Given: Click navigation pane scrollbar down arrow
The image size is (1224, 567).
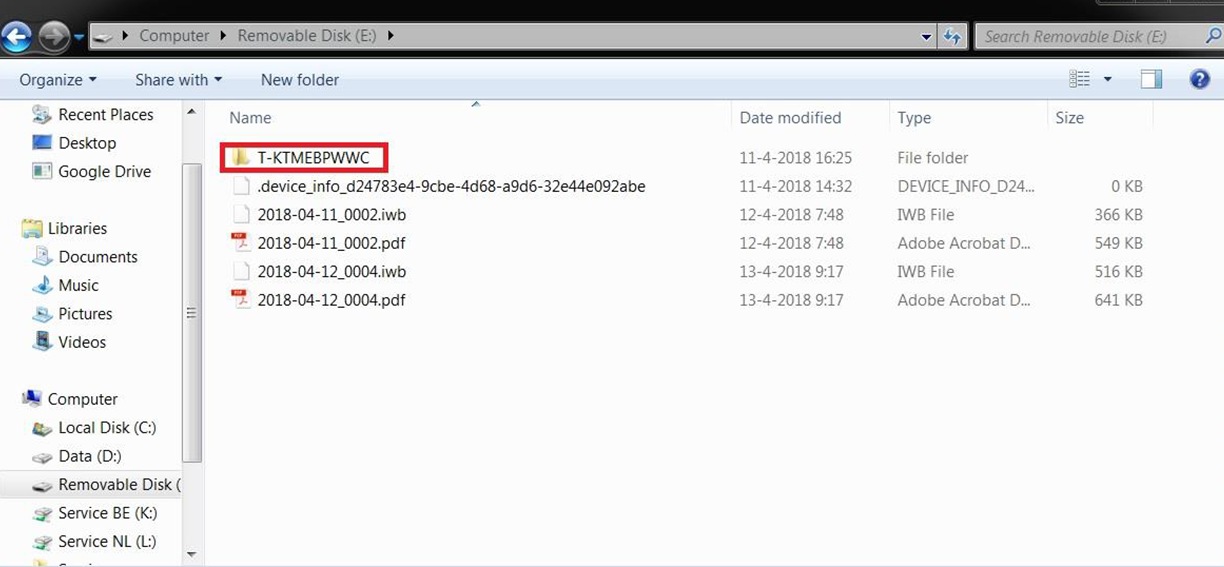Looking at the screenshot, I should tap(192, 554).
